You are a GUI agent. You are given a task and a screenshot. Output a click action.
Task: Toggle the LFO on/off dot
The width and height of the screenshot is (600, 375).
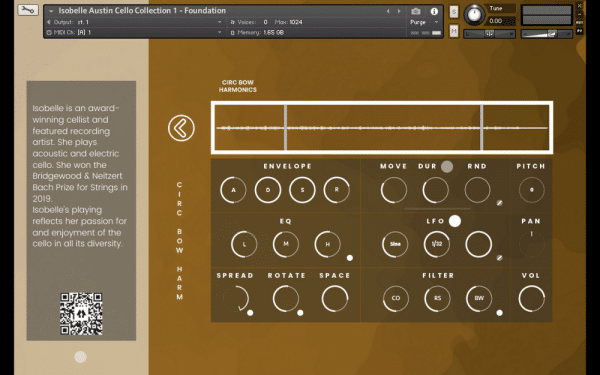tap(455, 221)
